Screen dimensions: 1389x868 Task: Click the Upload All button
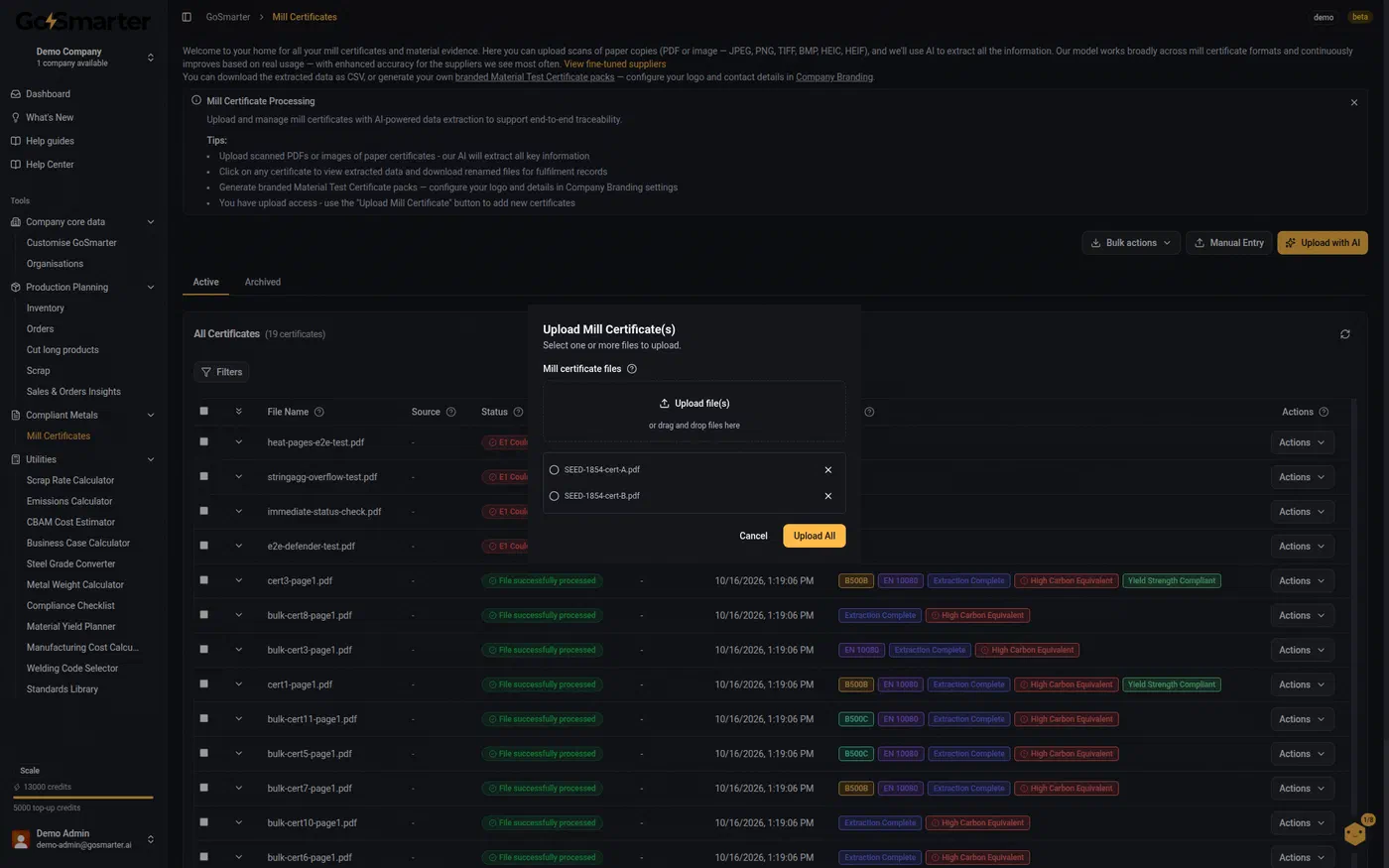click(815, 536)
